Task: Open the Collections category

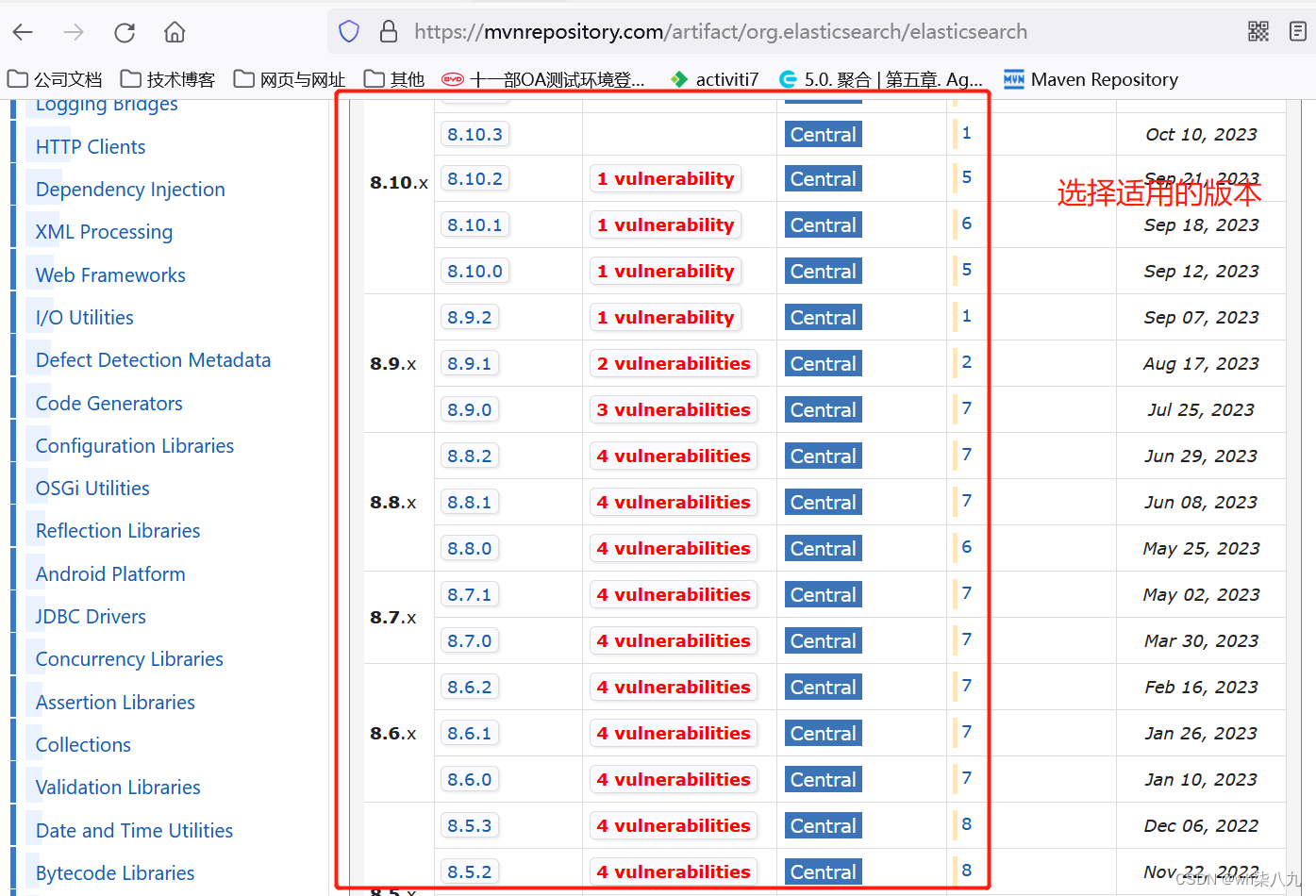Action: [x=83, y=745]
